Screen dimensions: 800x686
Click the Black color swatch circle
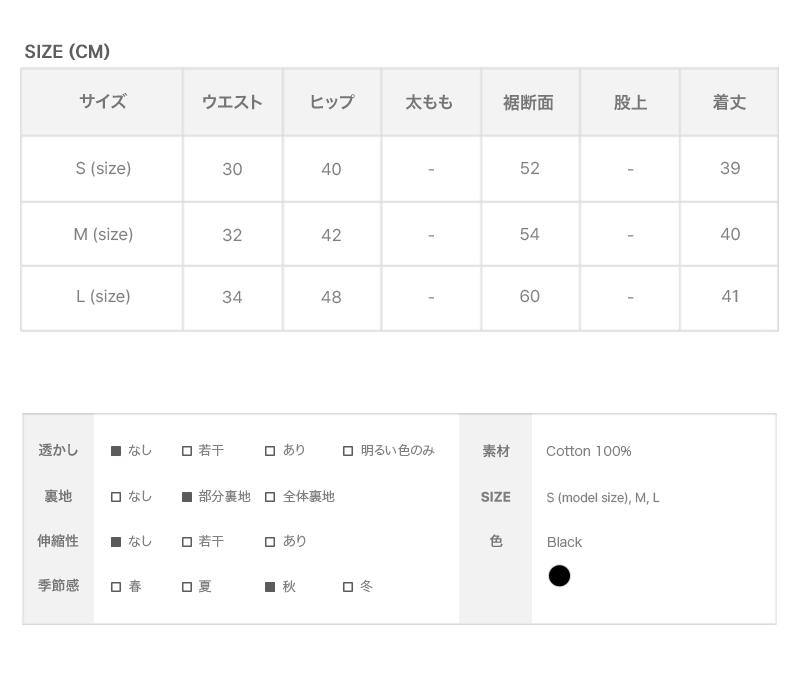[559, 576]
